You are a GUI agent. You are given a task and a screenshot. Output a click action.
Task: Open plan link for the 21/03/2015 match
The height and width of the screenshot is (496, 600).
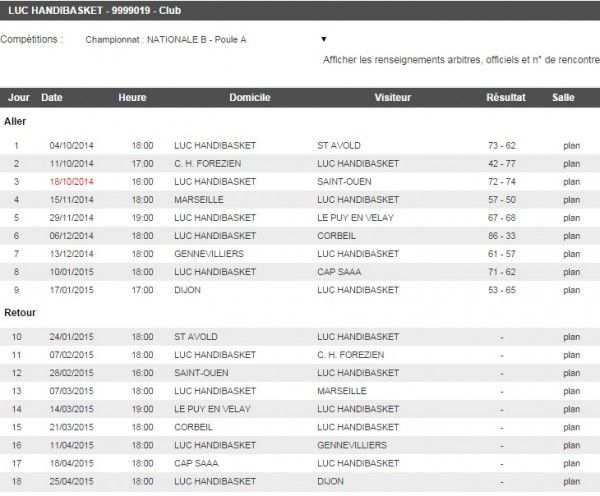[x=571, y=427]
